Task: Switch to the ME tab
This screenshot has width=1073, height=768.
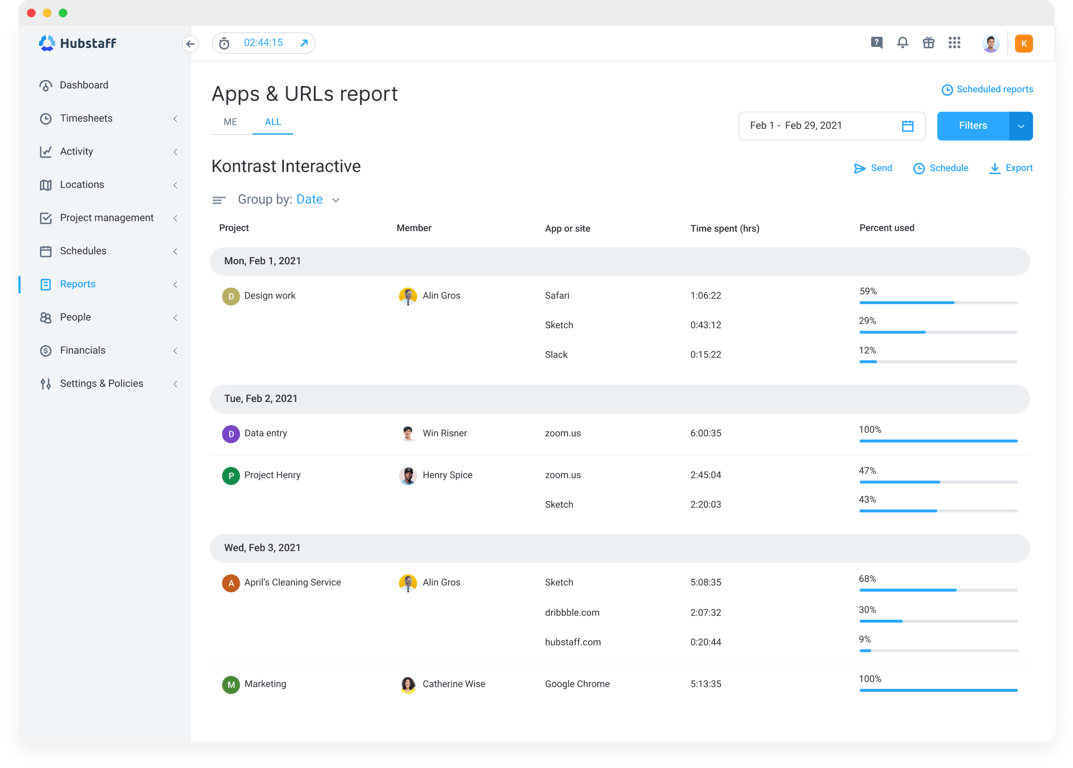Action: [x=230, y=121]
